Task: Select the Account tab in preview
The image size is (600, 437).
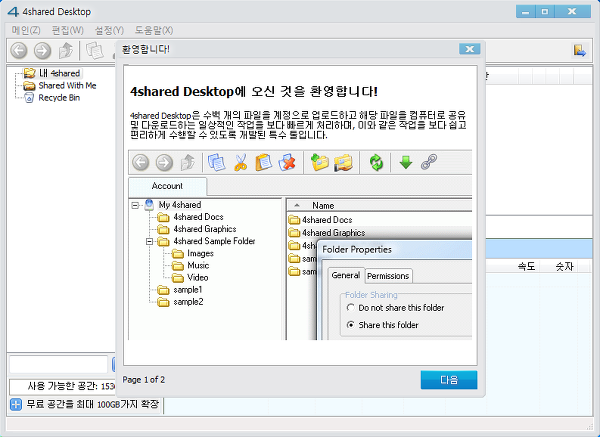Action: (168, 186)
